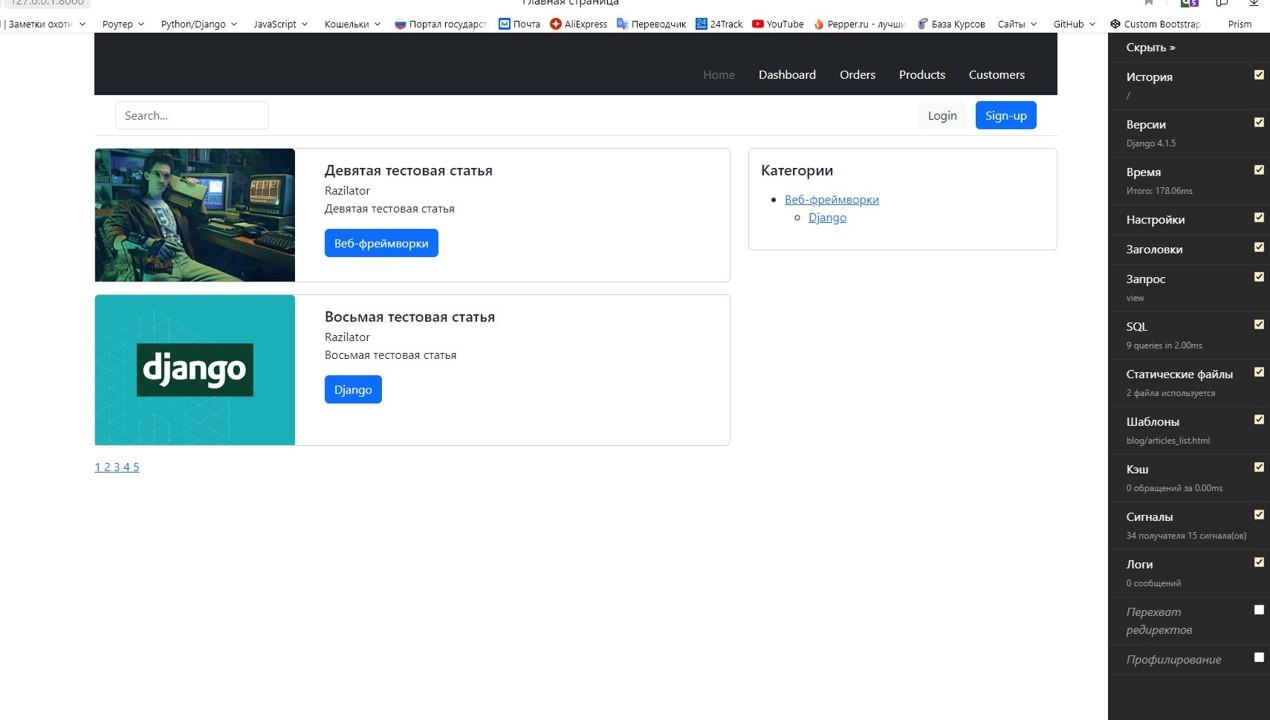The width and height of the screenshot is (1270, 720).
Task: Go to Home in the navbar
Action: point(718,75)
